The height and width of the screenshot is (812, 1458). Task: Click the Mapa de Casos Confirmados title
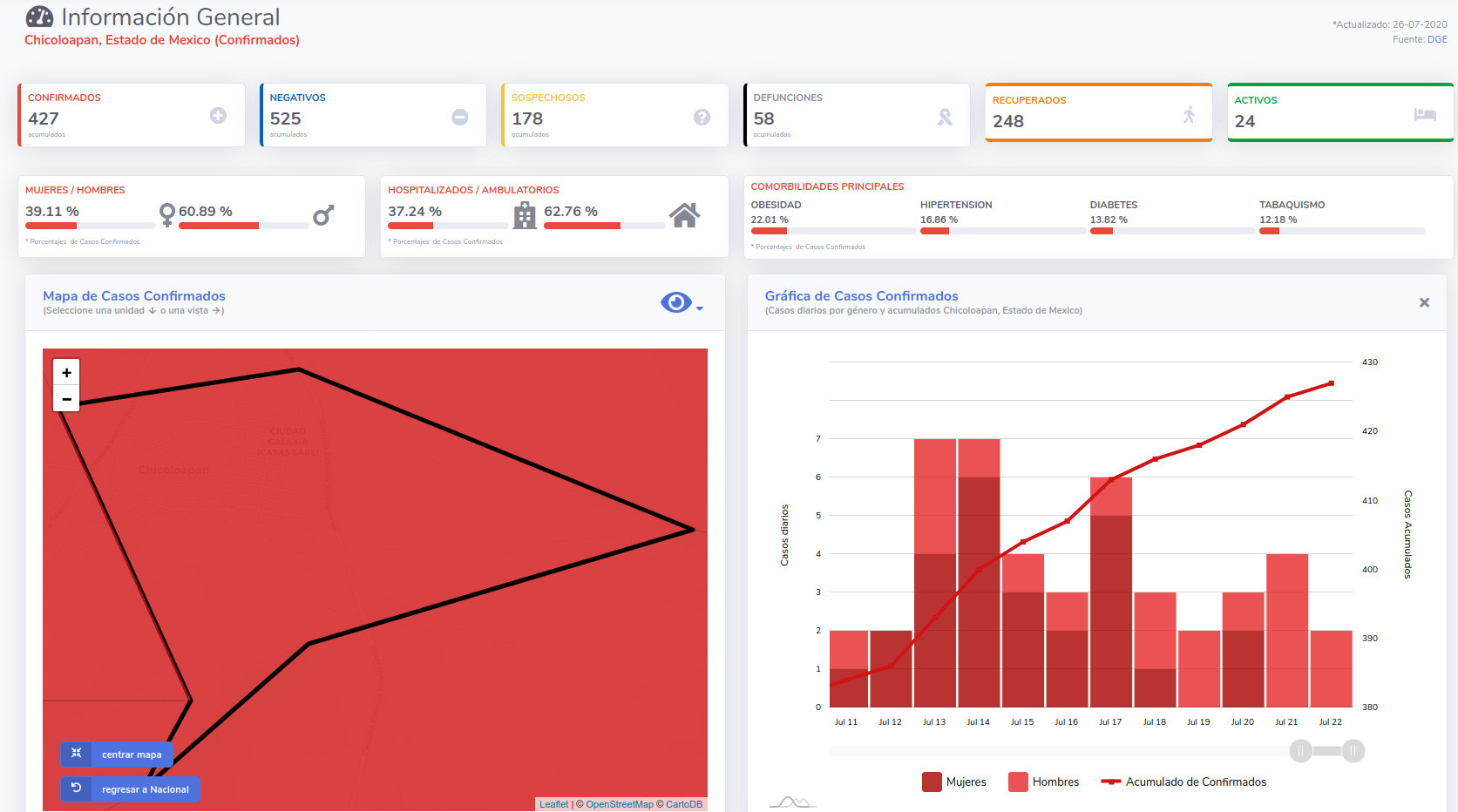tap(134, 296)
